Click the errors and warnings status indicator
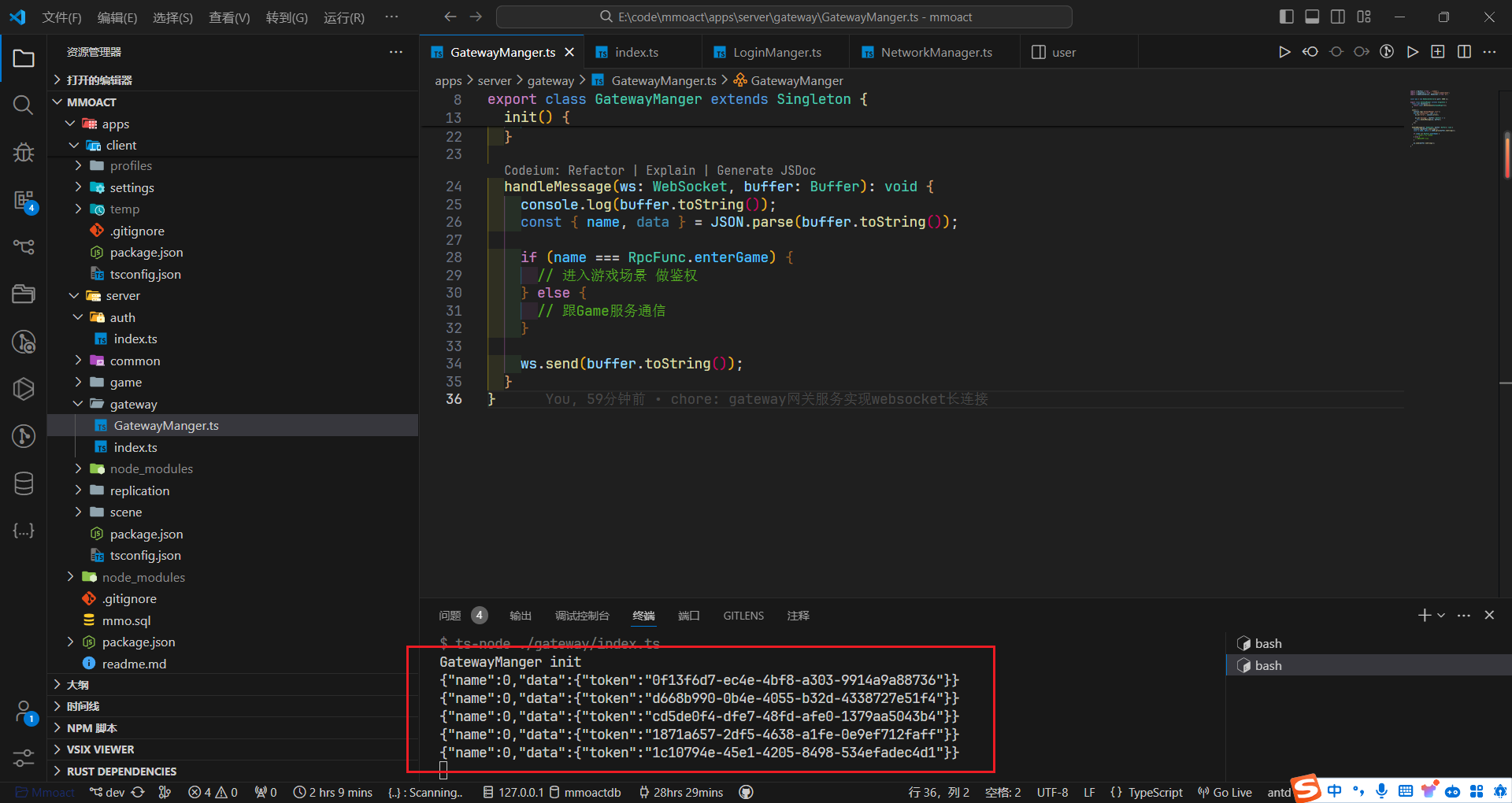Image resolution: width=1512 pixels, height=803 pixels. tap(213, 792)
